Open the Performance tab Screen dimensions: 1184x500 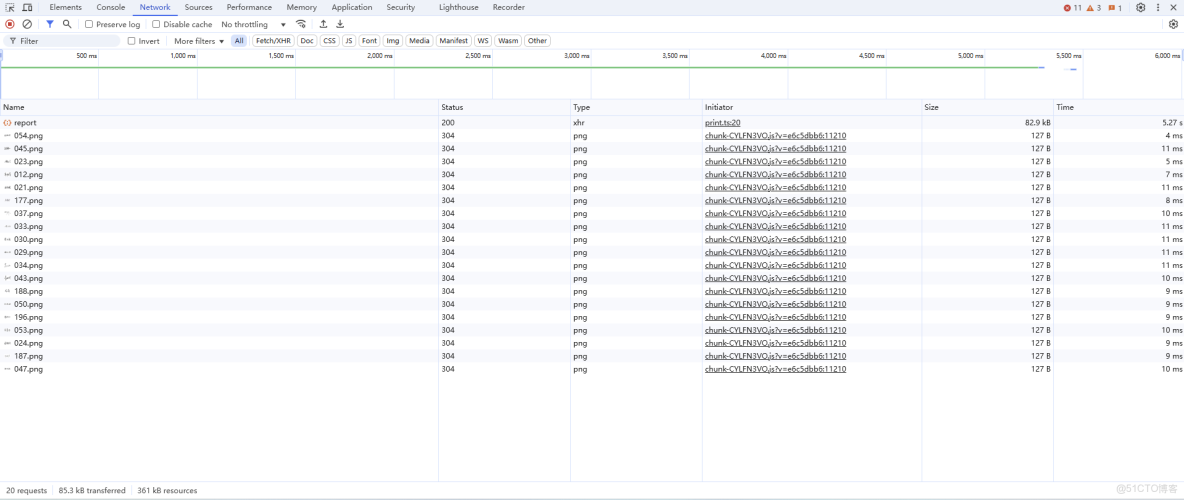point(249,7)
